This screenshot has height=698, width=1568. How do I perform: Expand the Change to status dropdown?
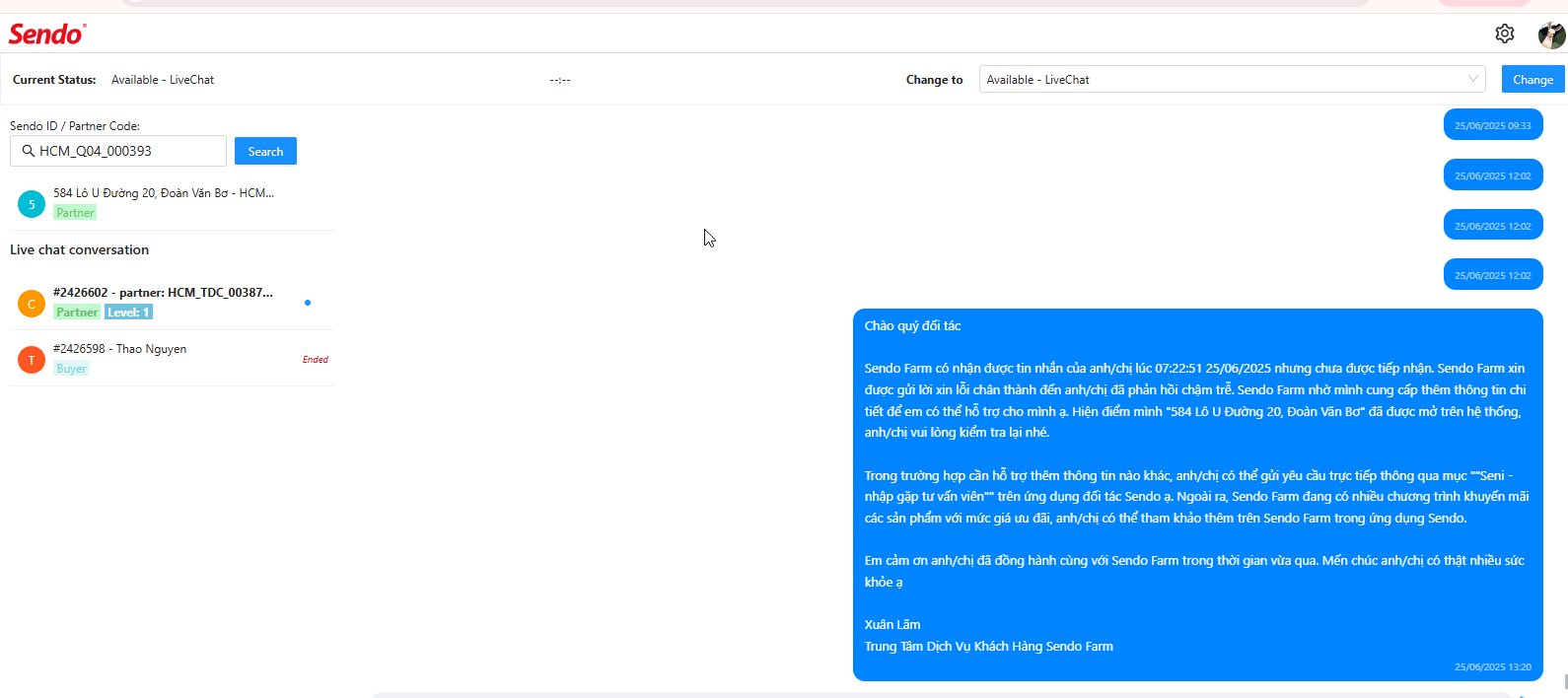click(1232, 79)
